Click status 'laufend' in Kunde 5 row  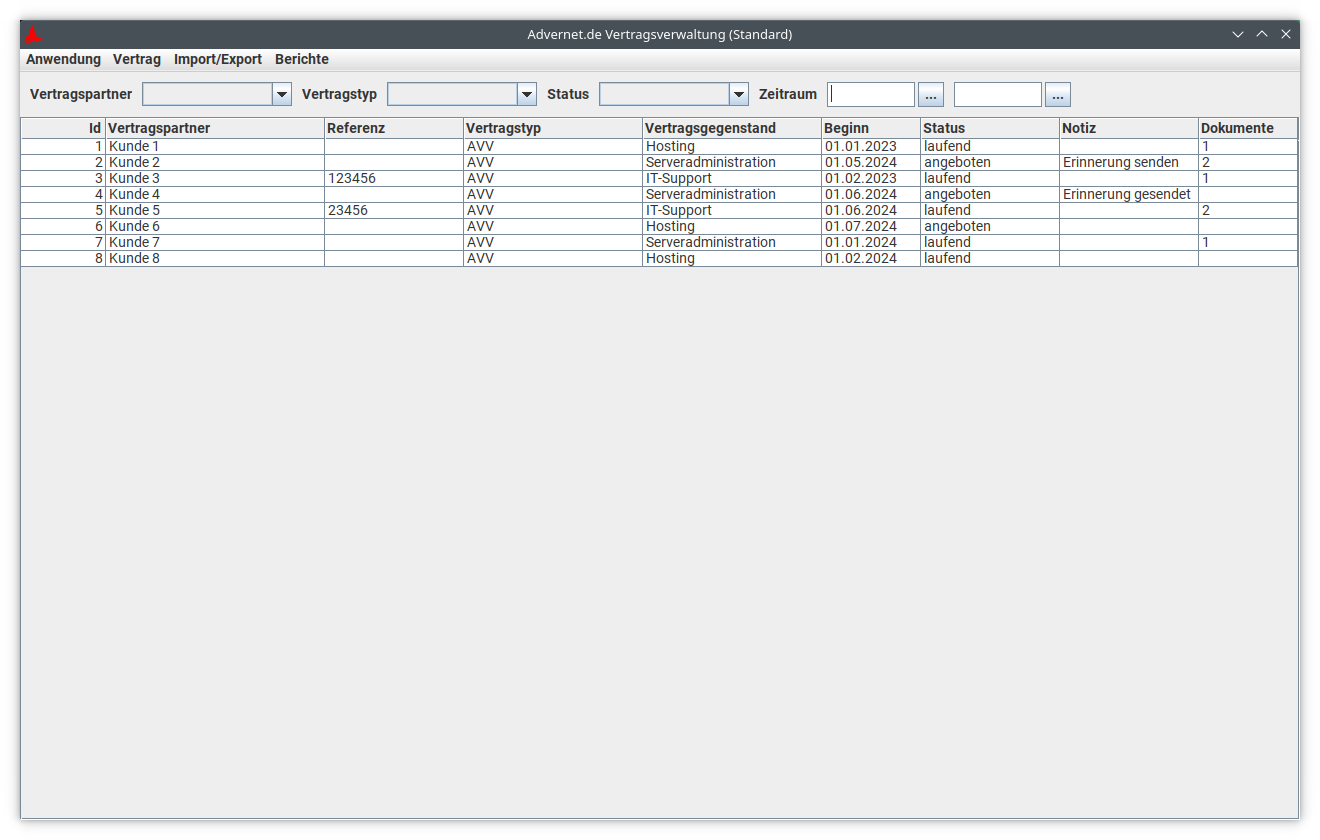(x=947, y=210)
